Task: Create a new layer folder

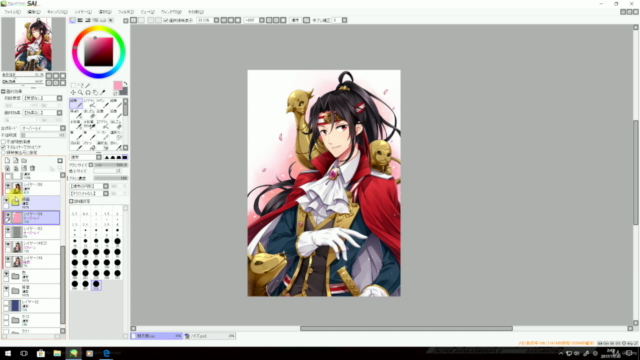Action: tap(24, 160)
